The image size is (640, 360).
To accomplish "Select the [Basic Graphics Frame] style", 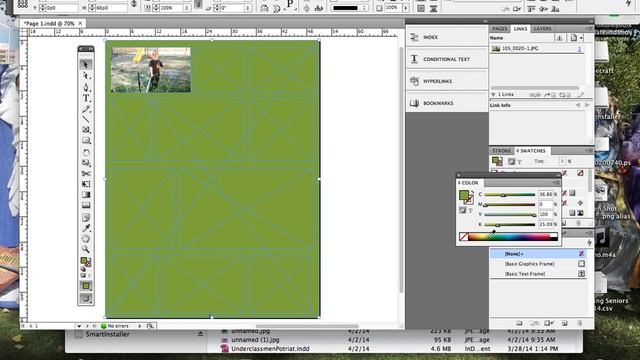I will (x=538, y=264).
